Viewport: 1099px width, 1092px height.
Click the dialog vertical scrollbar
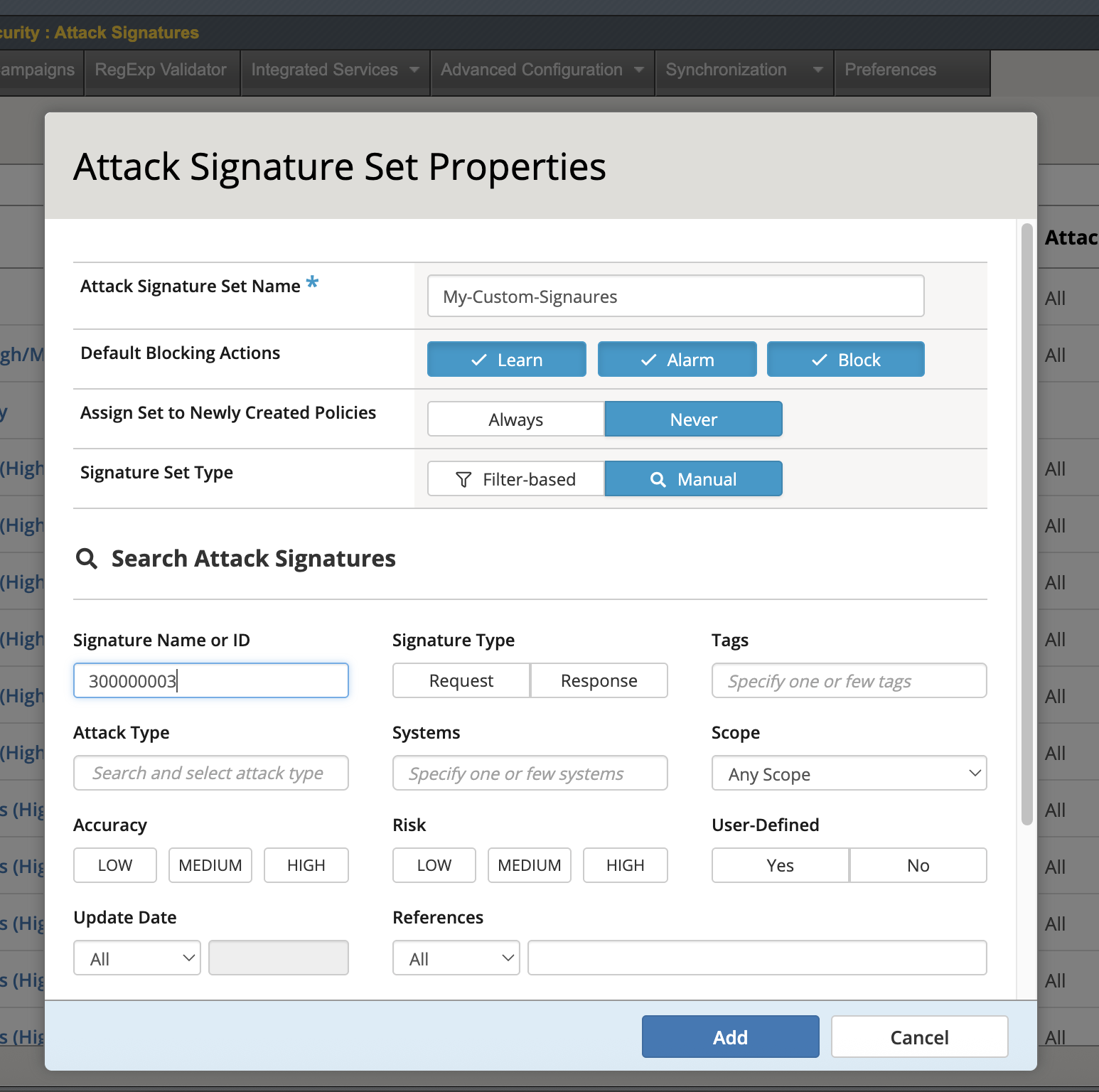(x=1026, y=524)
